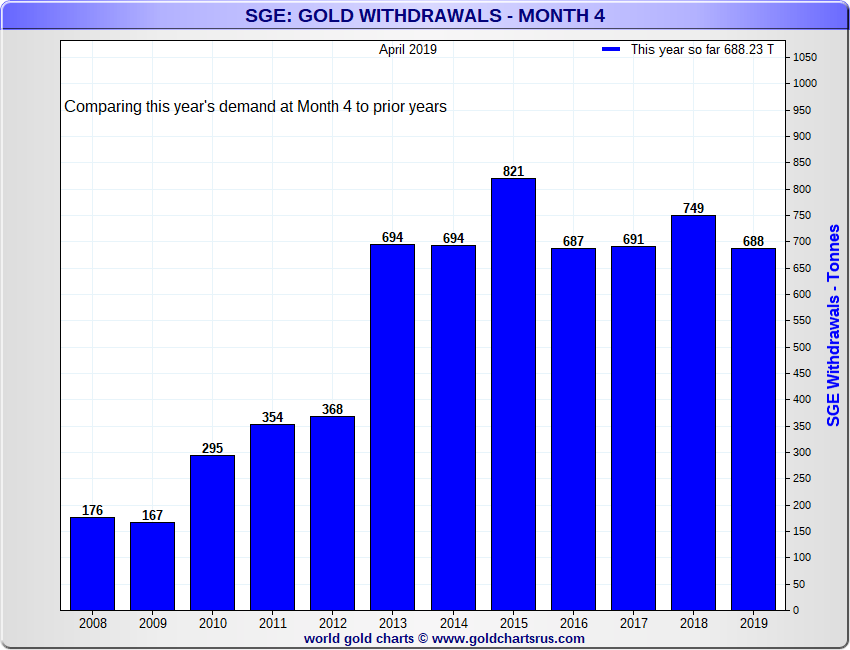Select the 2011 bar labeled 354
This screenshot has height=650, width=850.
click(x=273, y=517)
